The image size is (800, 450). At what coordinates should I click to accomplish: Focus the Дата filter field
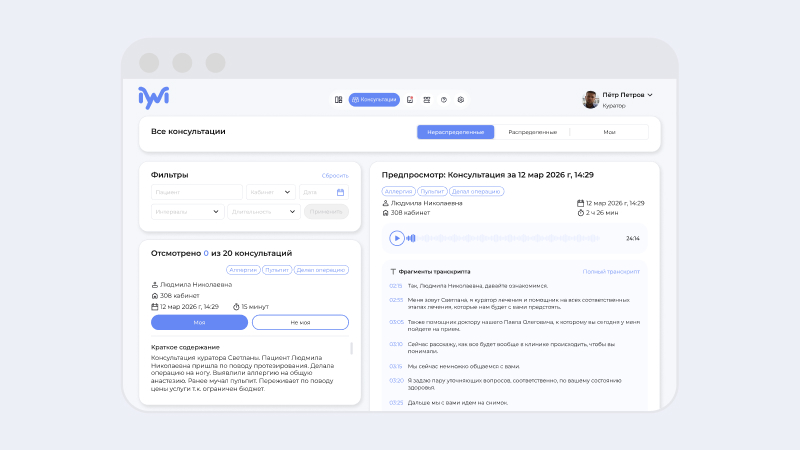(323, 192)
